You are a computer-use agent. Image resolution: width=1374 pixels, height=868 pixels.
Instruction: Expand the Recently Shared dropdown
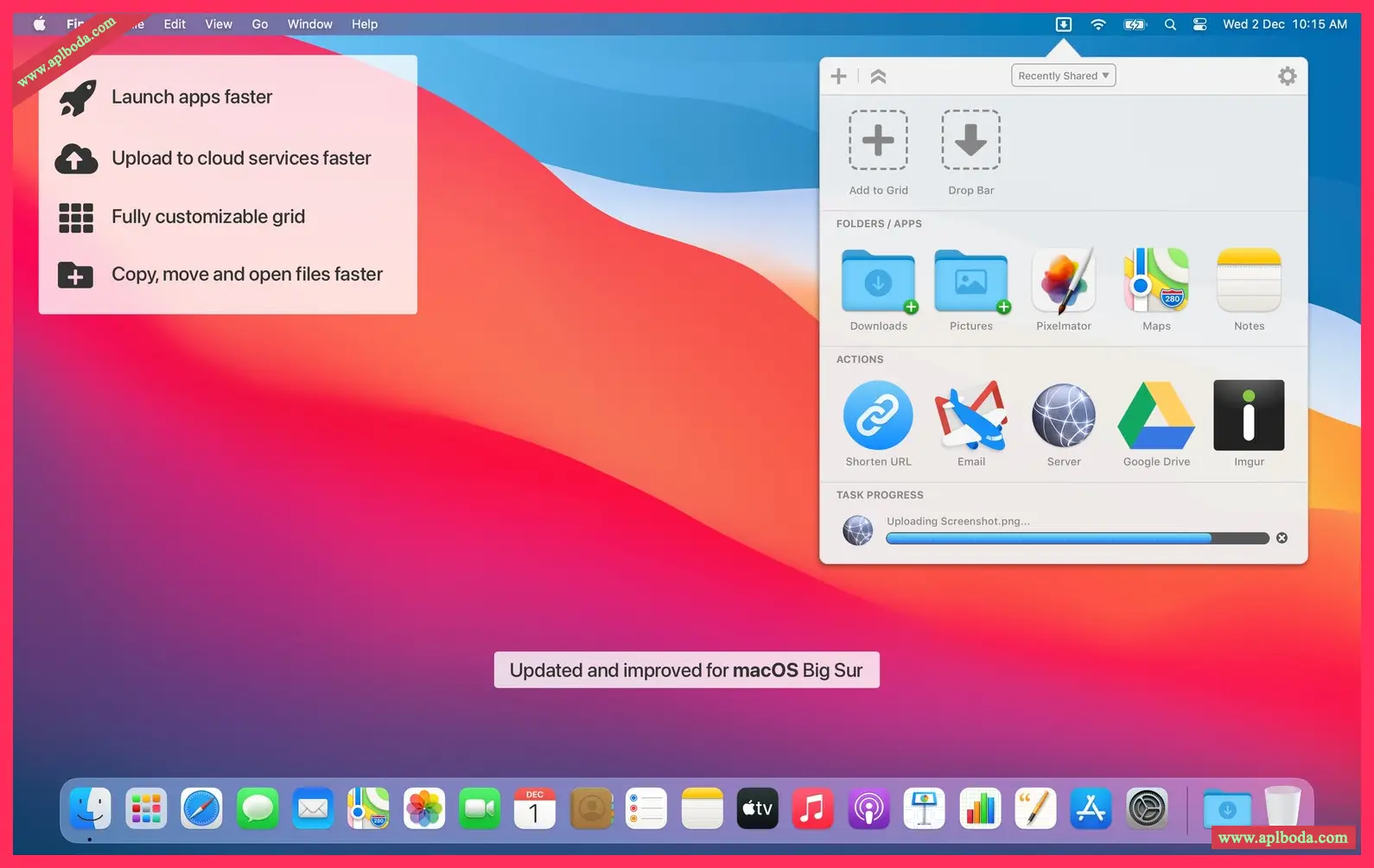coord(1063,76)
